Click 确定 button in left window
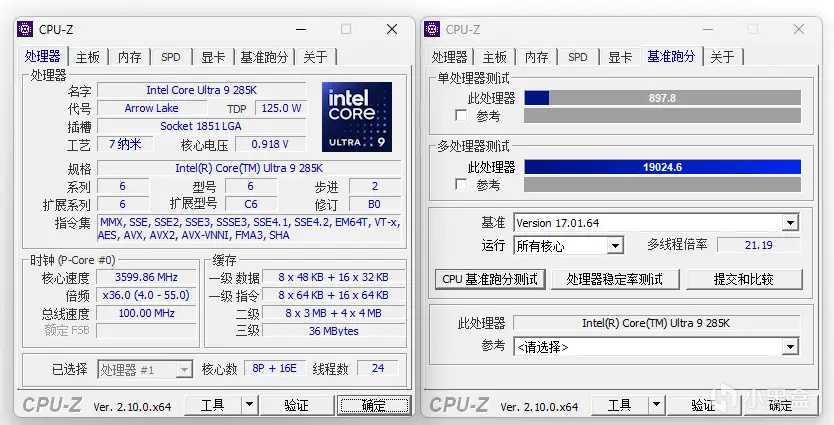This screenshot has width=834, height=425. click(x=373, y=405)
